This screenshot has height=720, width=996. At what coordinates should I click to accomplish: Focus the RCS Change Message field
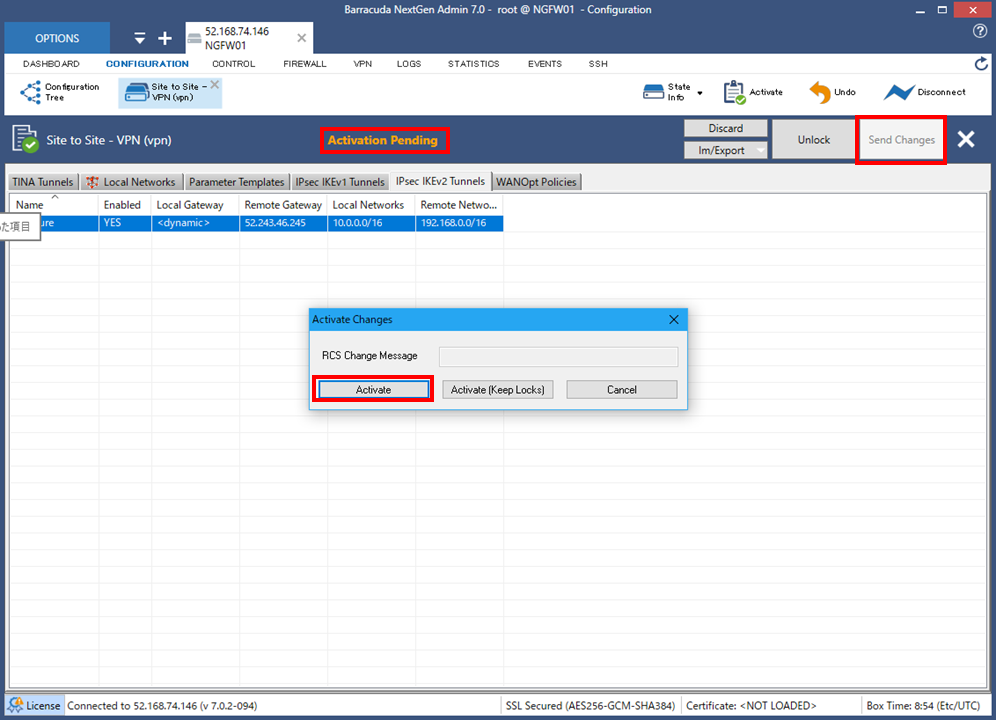[558, 356]
